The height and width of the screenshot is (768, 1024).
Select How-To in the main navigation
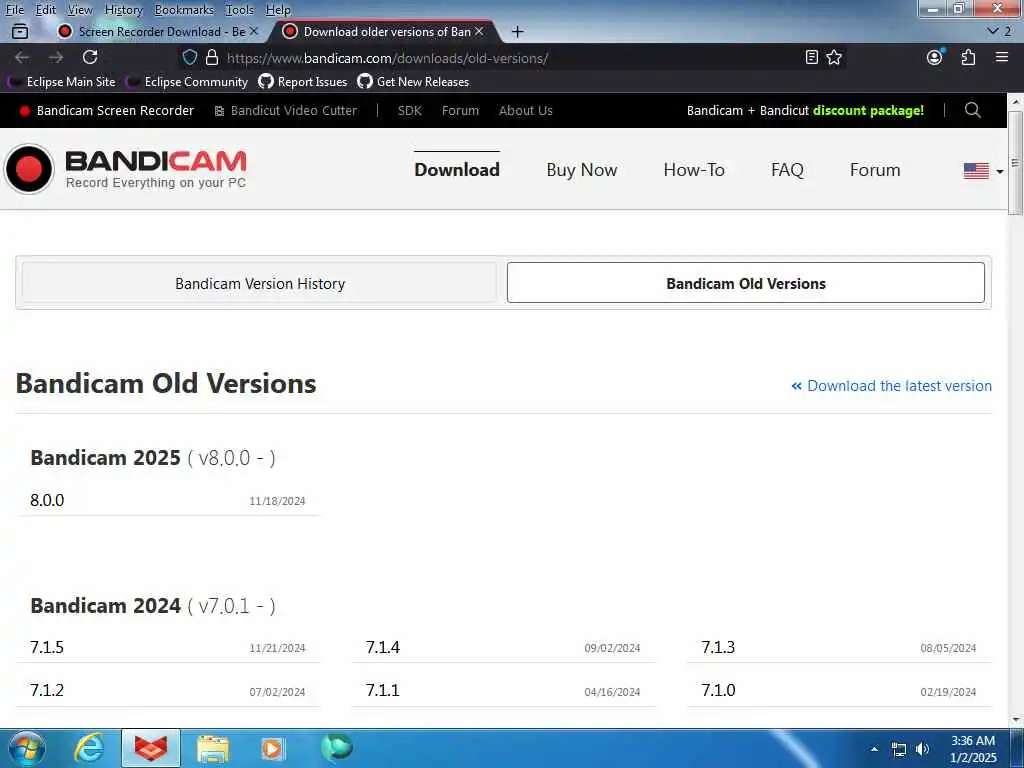(694, 170)
